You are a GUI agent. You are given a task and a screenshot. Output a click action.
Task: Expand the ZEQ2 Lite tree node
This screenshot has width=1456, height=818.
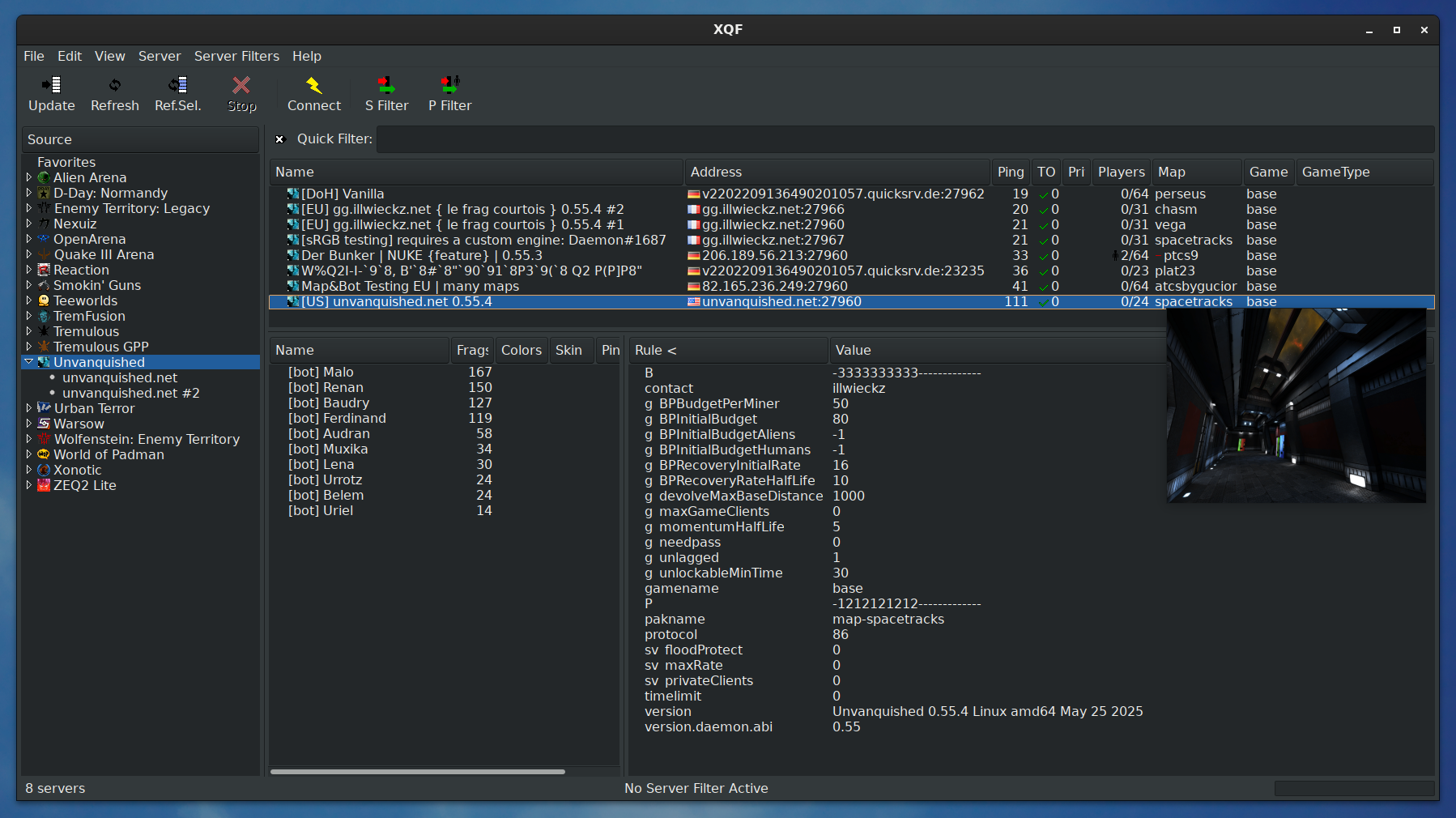click(29, 485)
